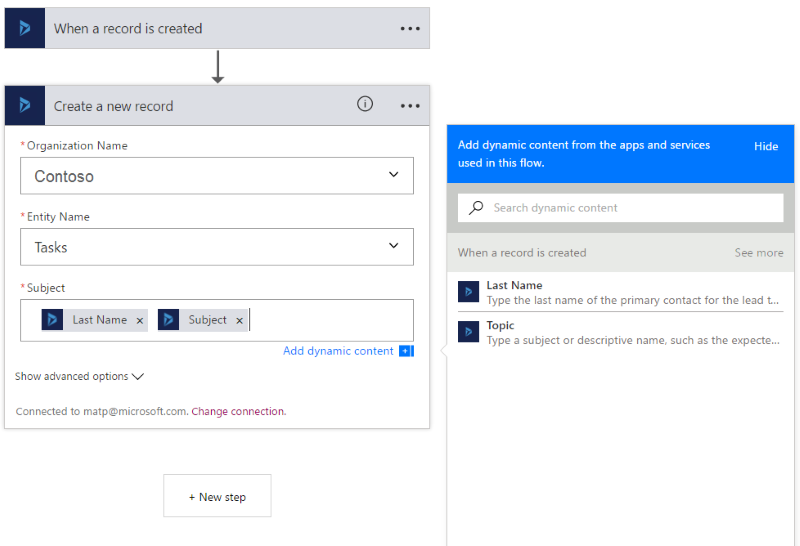Open the ellipsis menu on Create a new record
This screenshot has height=546, width=800.
(x=410, y=105)
